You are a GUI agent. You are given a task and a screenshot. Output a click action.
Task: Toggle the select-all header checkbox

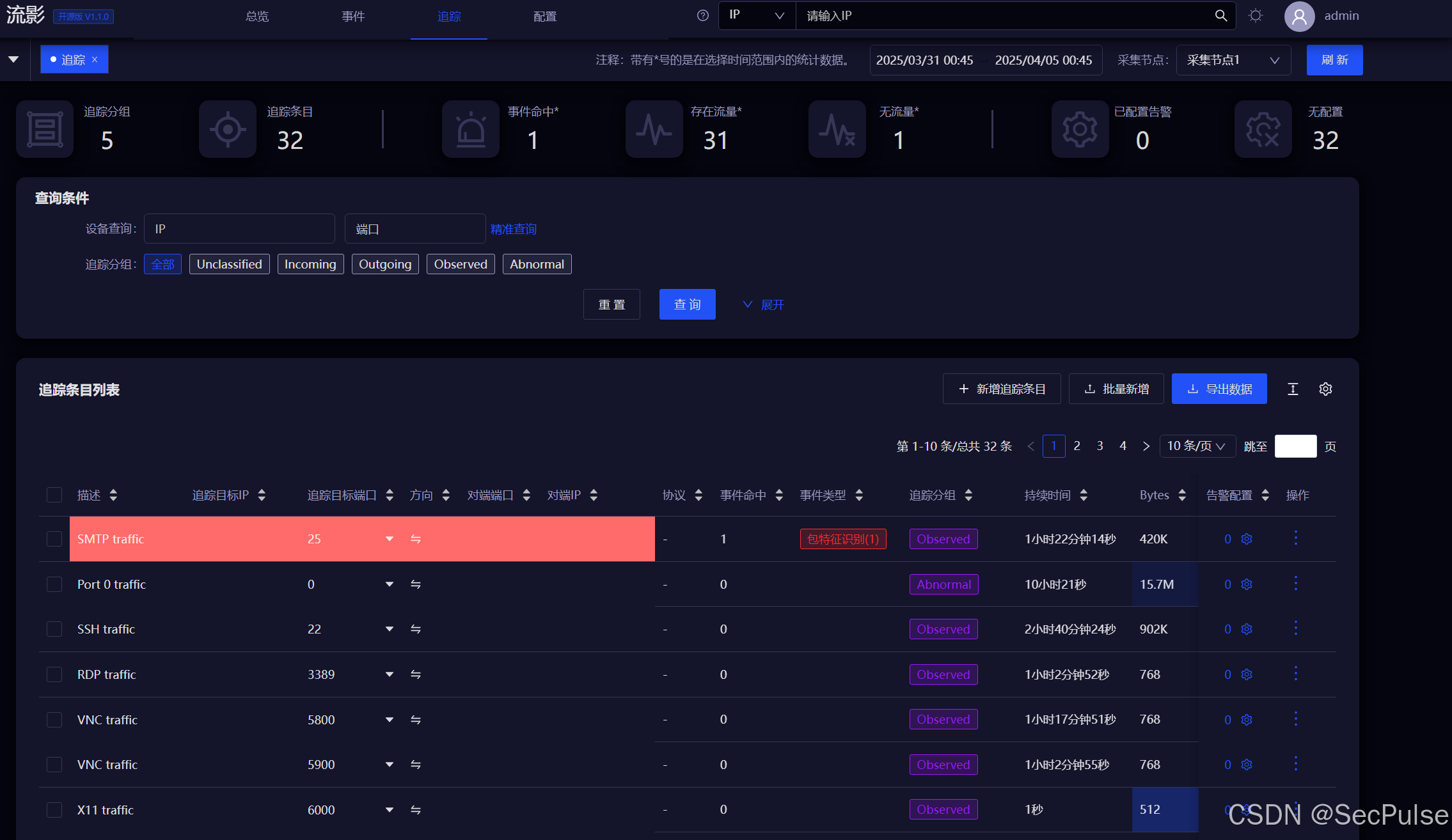[x=54, y=495]
